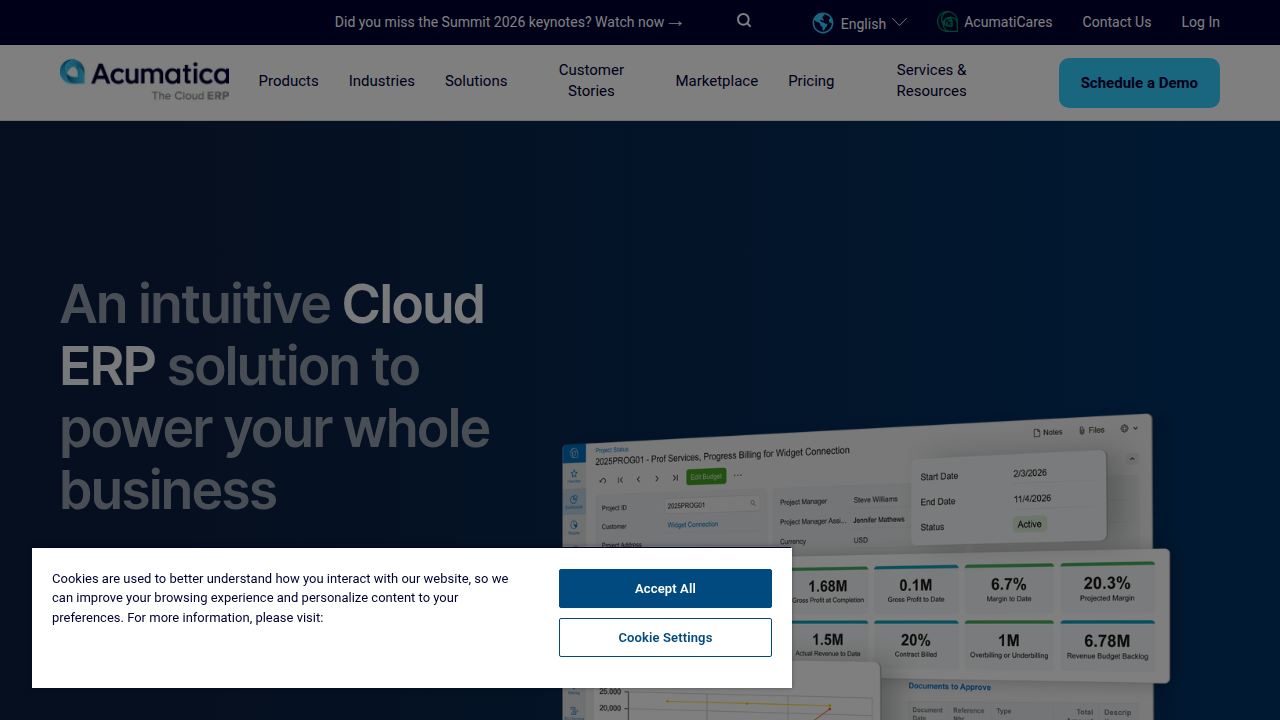Click the globe language icon
1280x720 pixels.
click(823, 23)
